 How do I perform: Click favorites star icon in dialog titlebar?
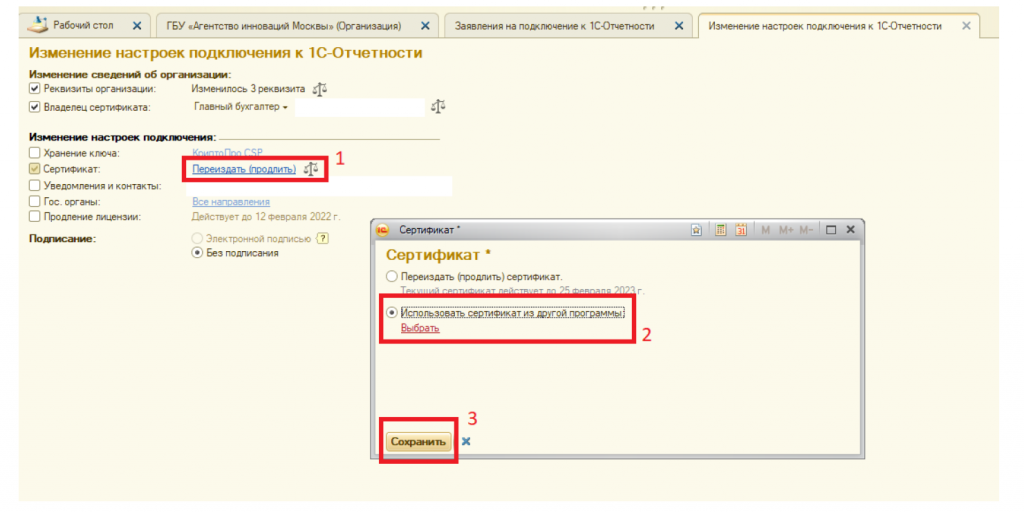[697, 230]
